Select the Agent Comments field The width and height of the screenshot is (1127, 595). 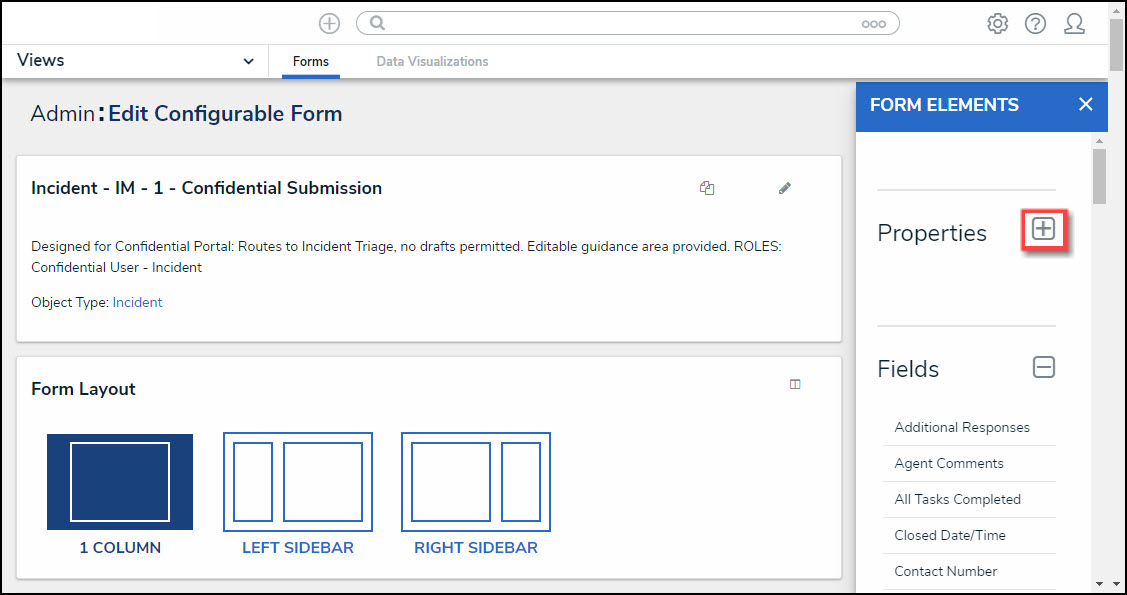(x=949, y=463)
